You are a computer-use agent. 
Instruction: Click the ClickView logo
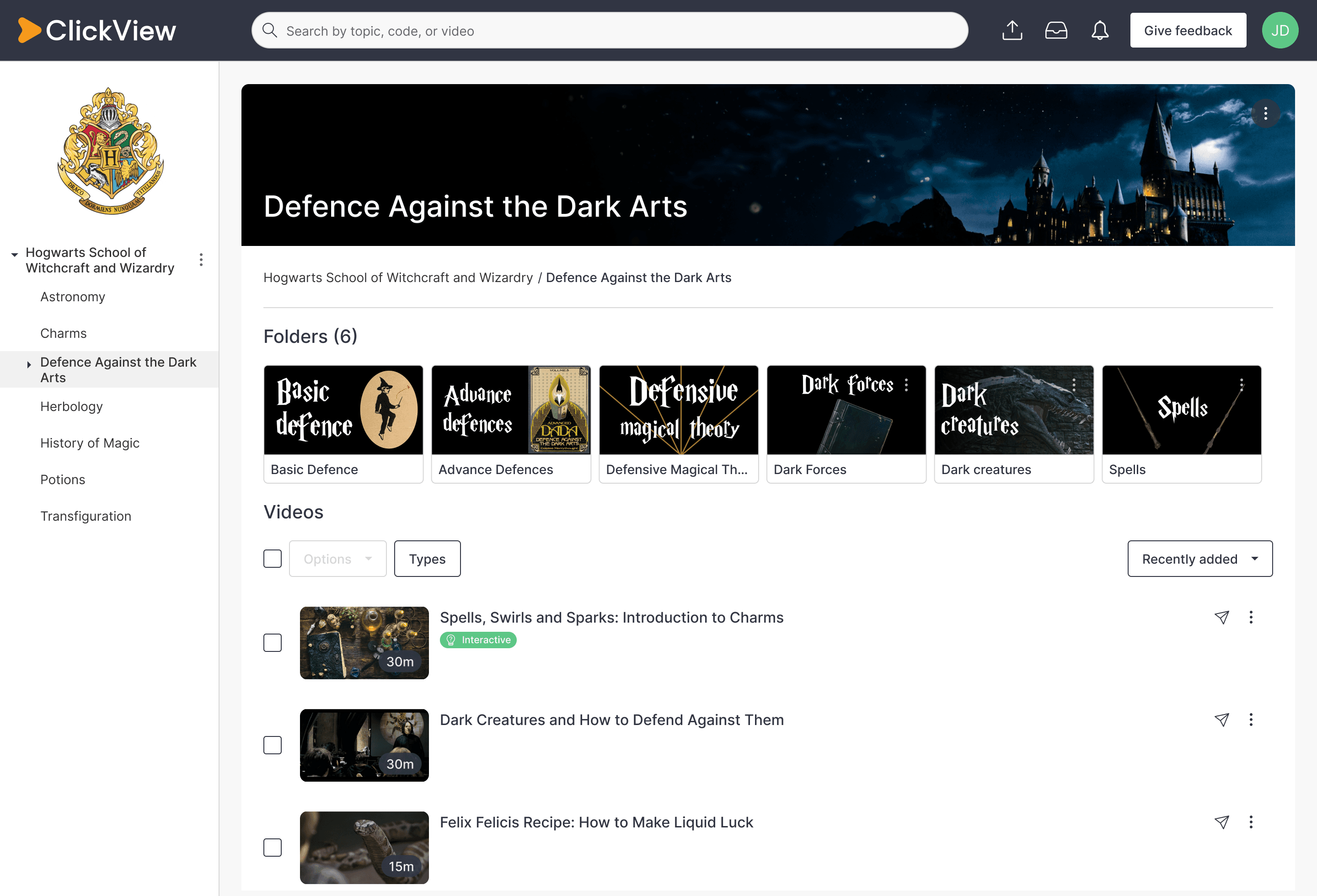[x=97, y=31]
